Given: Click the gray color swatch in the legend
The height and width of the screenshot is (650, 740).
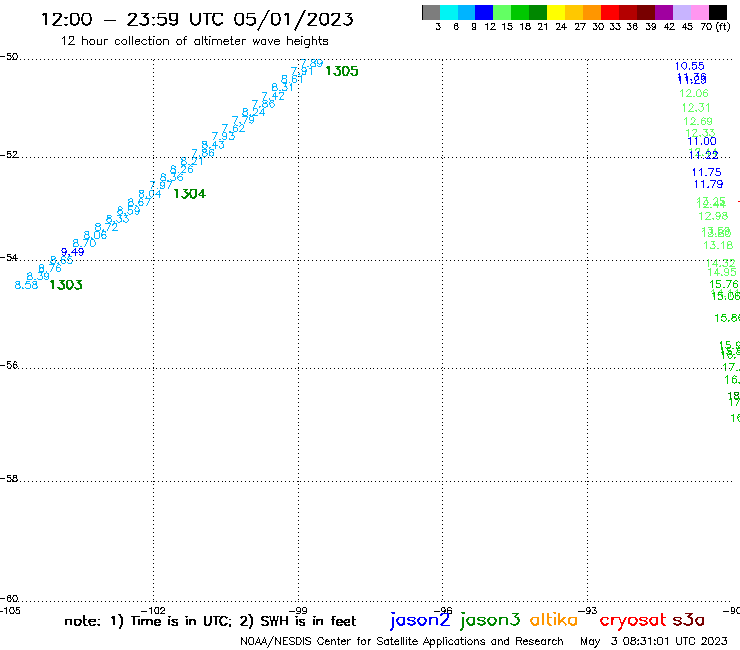Looking at the screenshot, I should 431,12.
